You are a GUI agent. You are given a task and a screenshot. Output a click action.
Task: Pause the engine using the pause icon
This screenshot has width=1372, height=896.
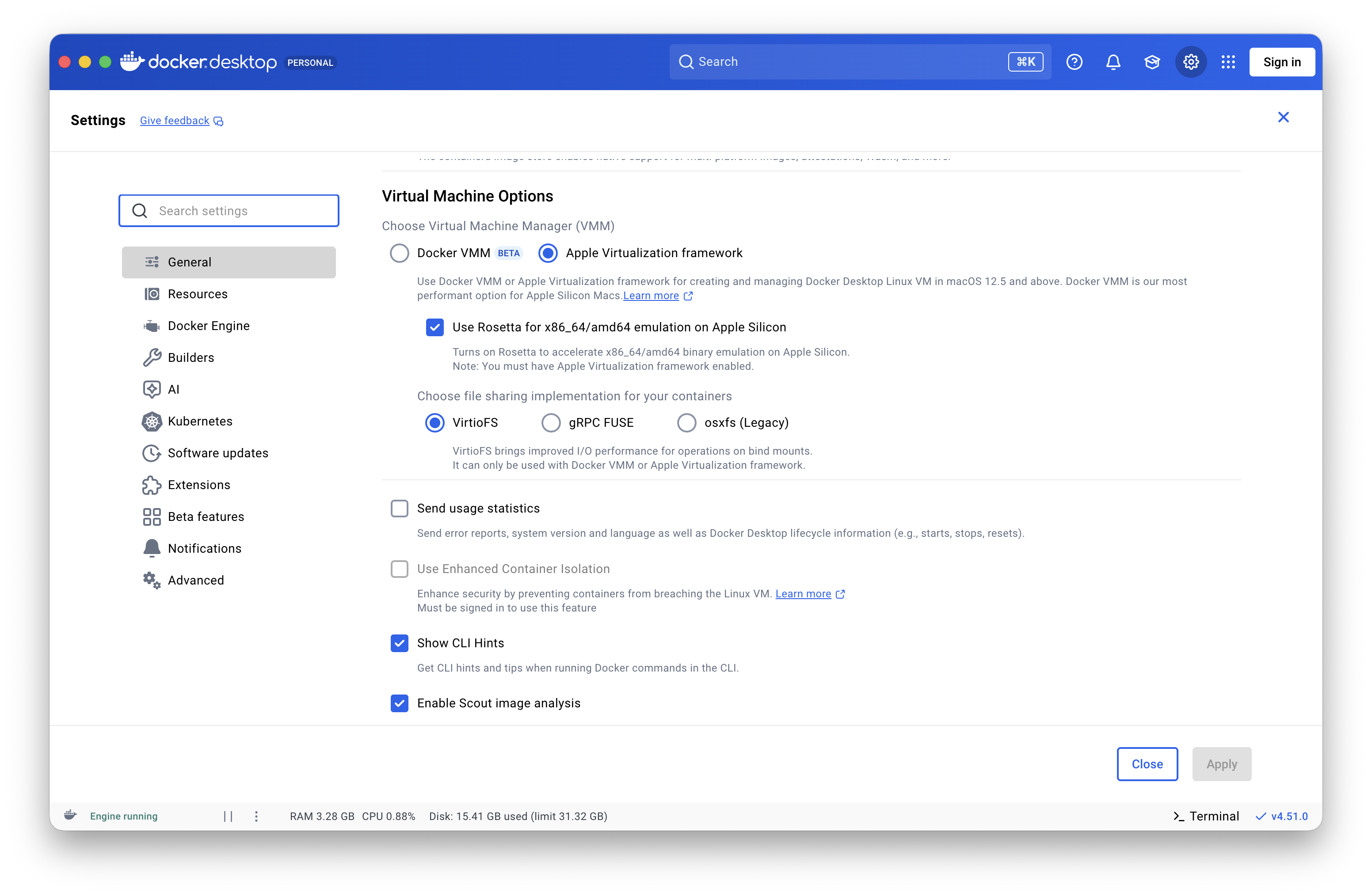pos(228,816)
